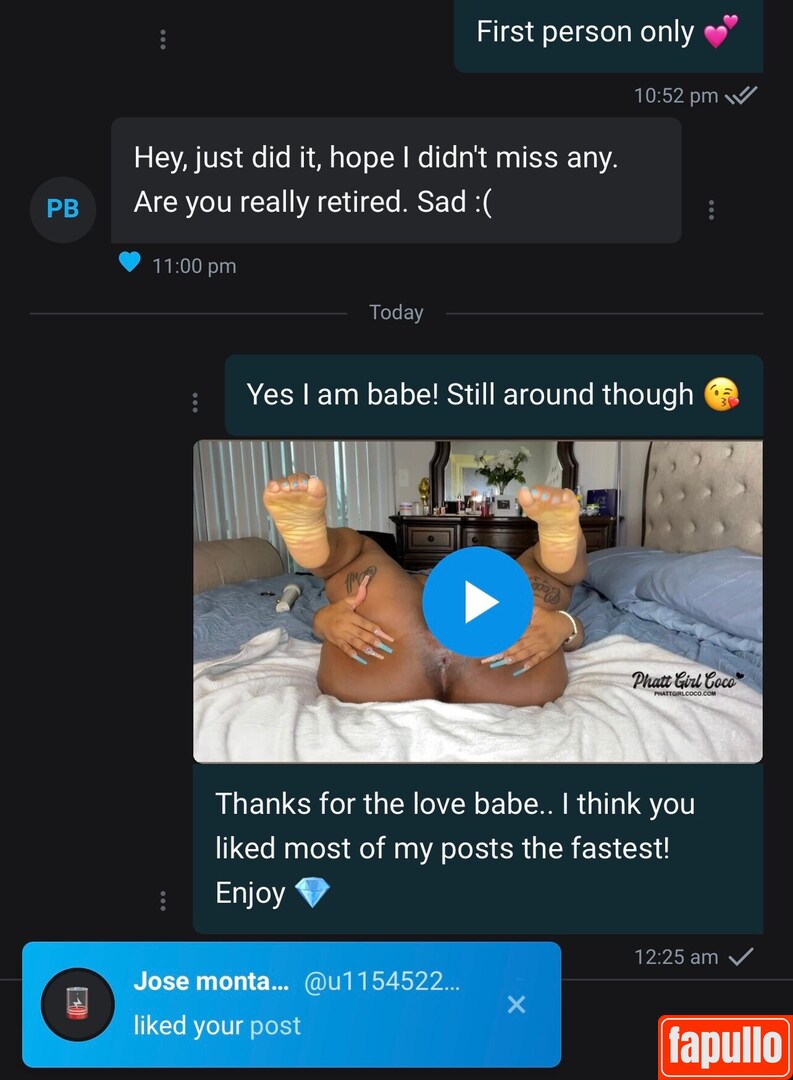Image resolution: width=793 pixels, height=1080 pixels.
Task: Open options menu beside "First person only" message
Action: [x=163, y=40]
